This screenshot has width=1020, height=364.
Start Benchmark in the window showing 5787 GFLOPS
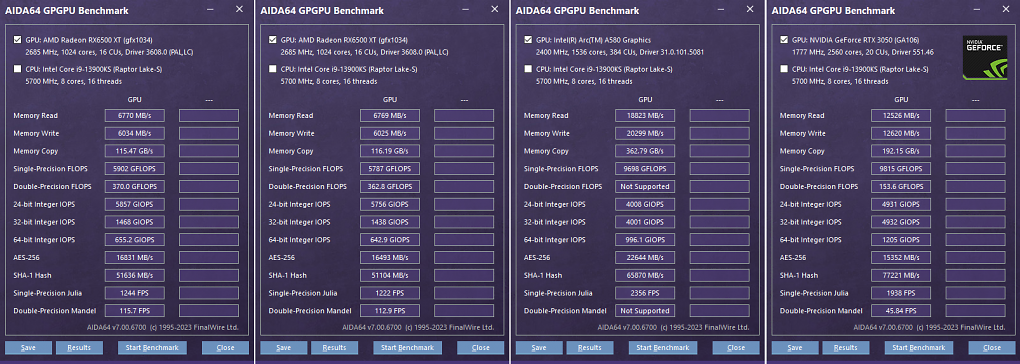coord(407,348)
